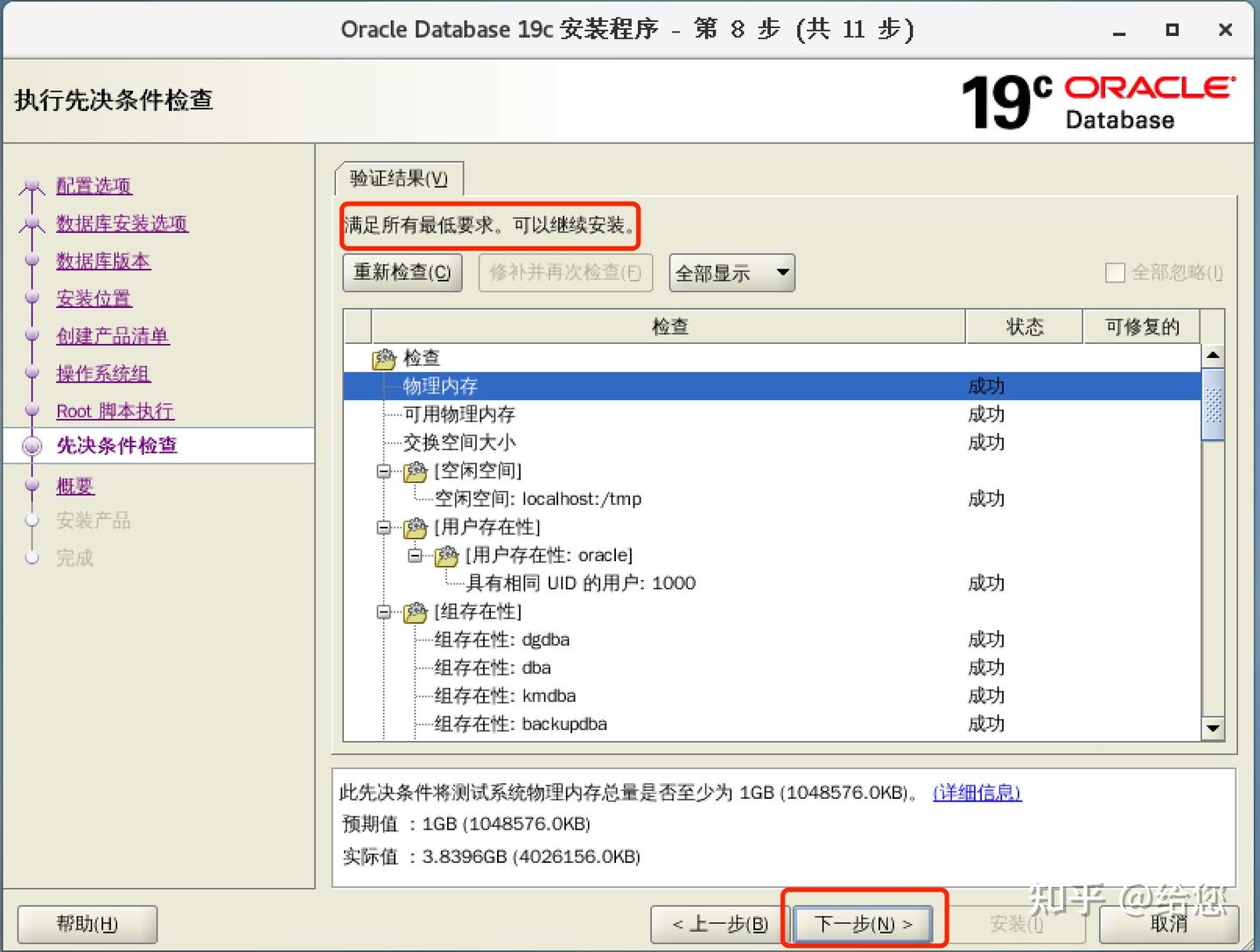
Task: Select the 物理内存 check row
Action: pyautogui.click(x=612, y=386)
